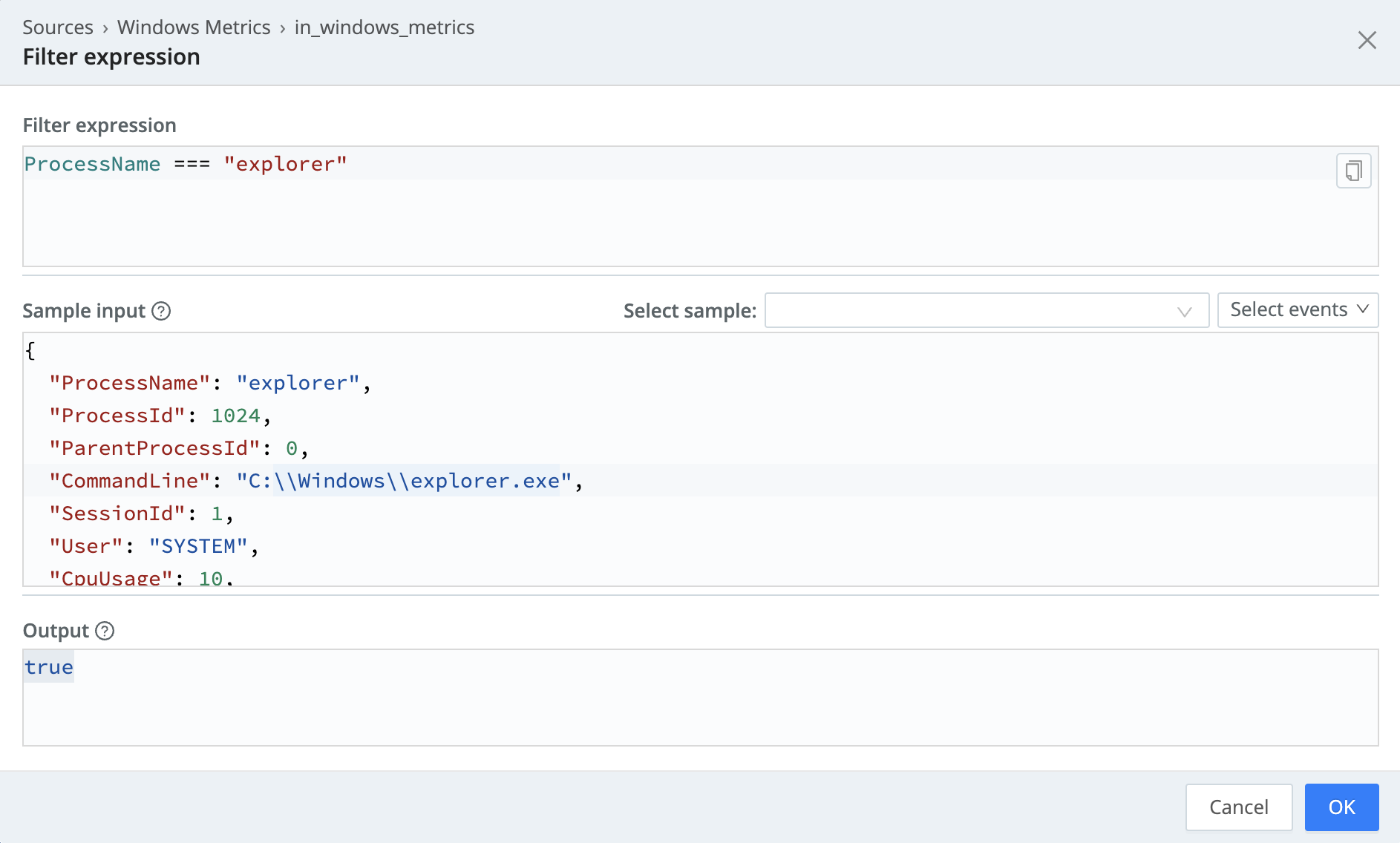Click OK to apply the filter
Viewport: 1400px width, 843px height.
(x=1341, y=807)
